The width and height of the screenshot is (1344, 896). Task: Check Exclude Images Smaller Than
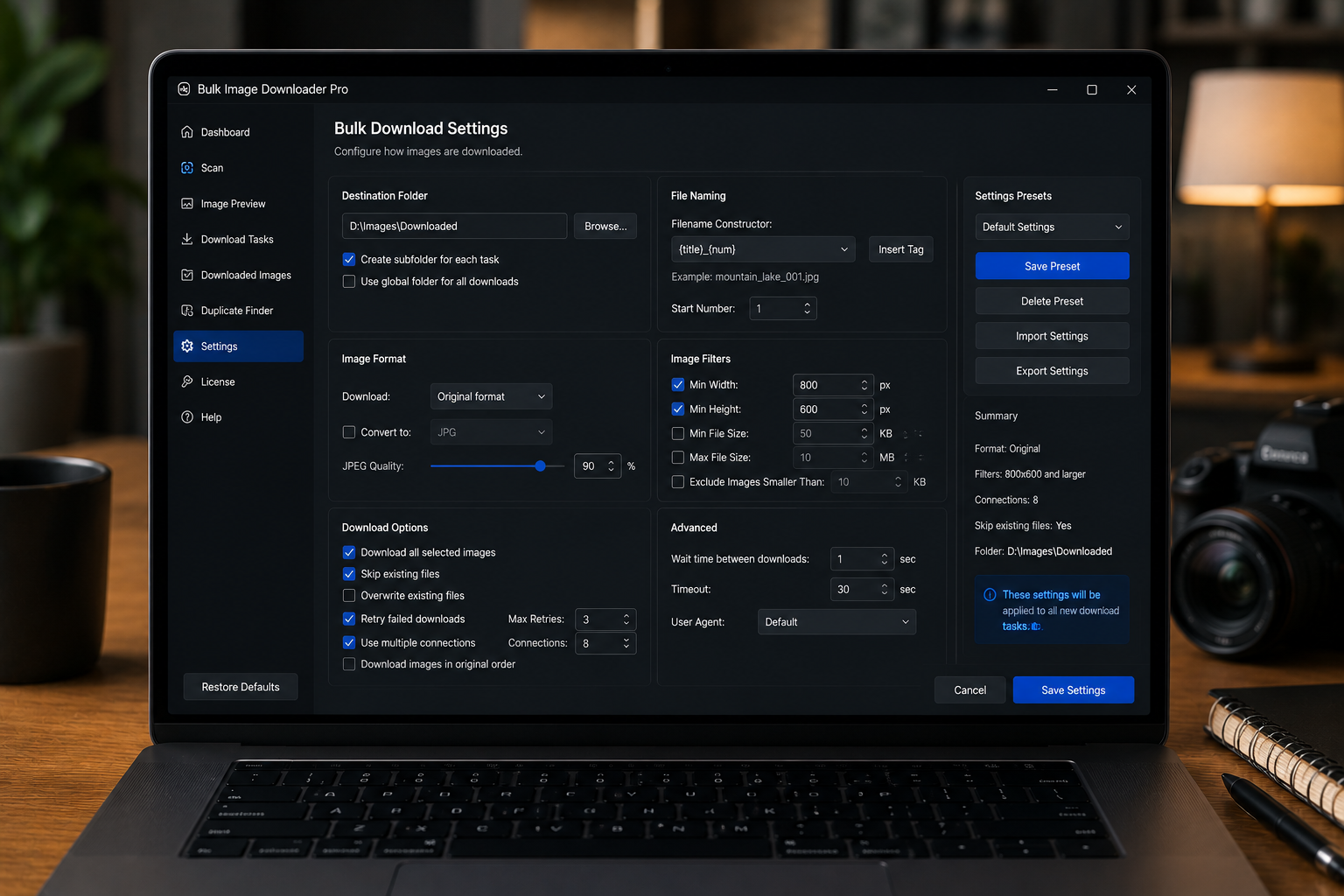(677, 482)
